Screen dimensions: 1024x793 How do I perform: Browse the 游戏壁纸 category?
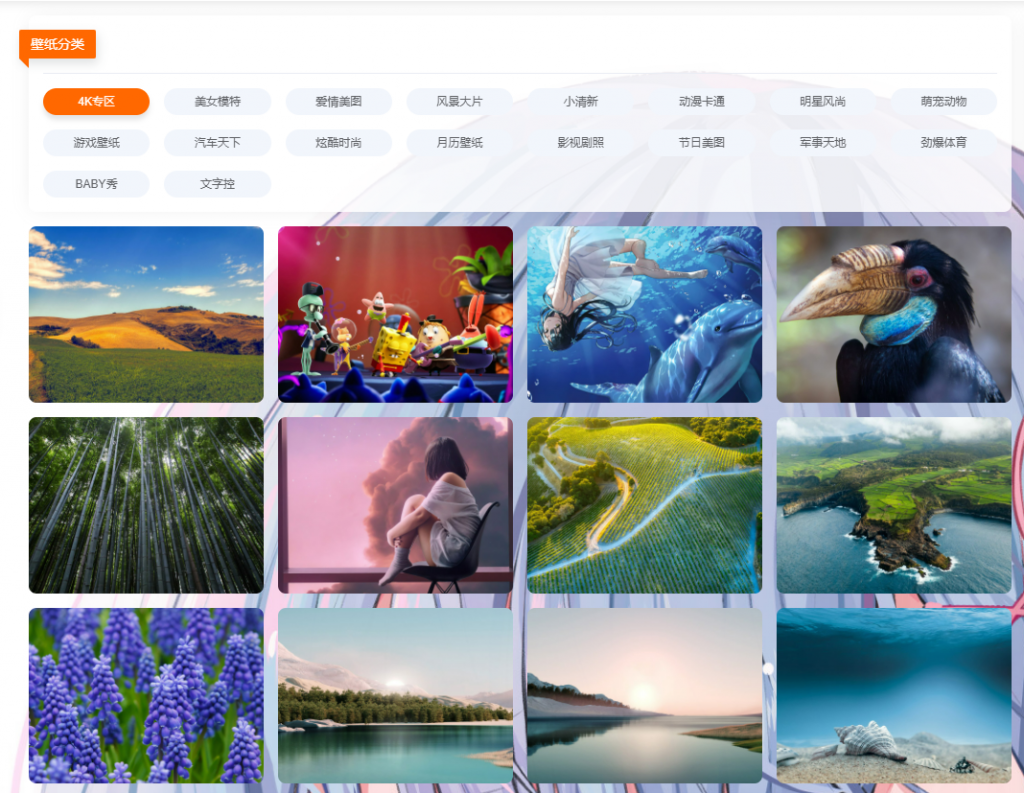point(96,142)
